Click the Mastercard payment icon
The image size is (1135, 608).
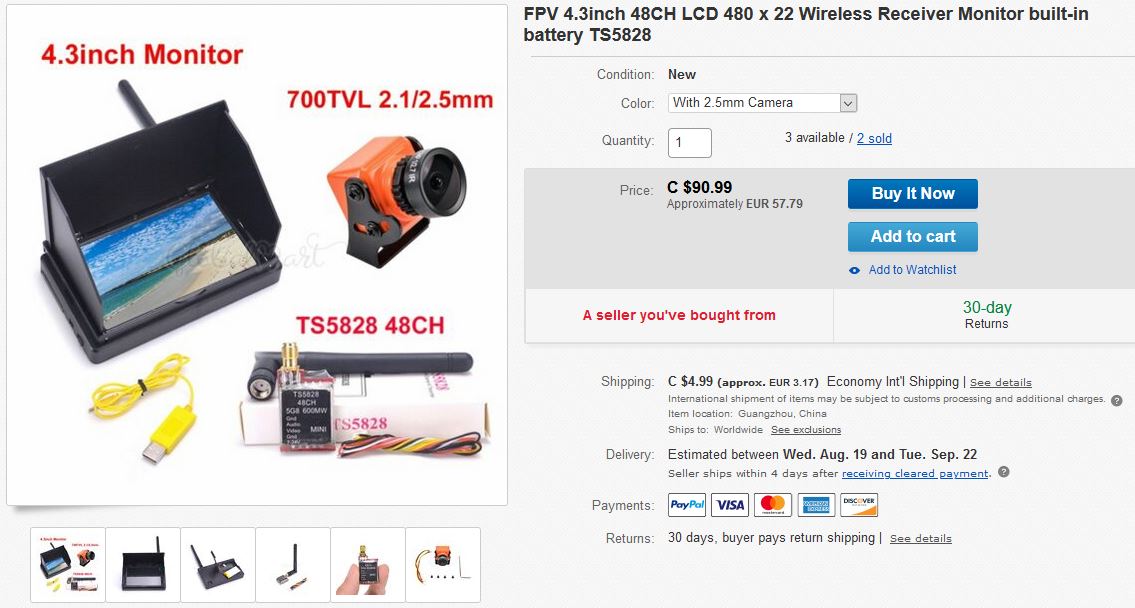(x=772, y=504)
